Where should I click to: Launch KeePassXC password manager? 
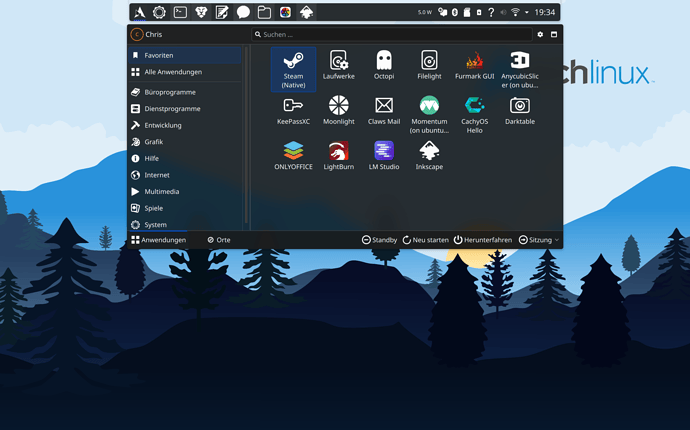(x=293, y=110)
